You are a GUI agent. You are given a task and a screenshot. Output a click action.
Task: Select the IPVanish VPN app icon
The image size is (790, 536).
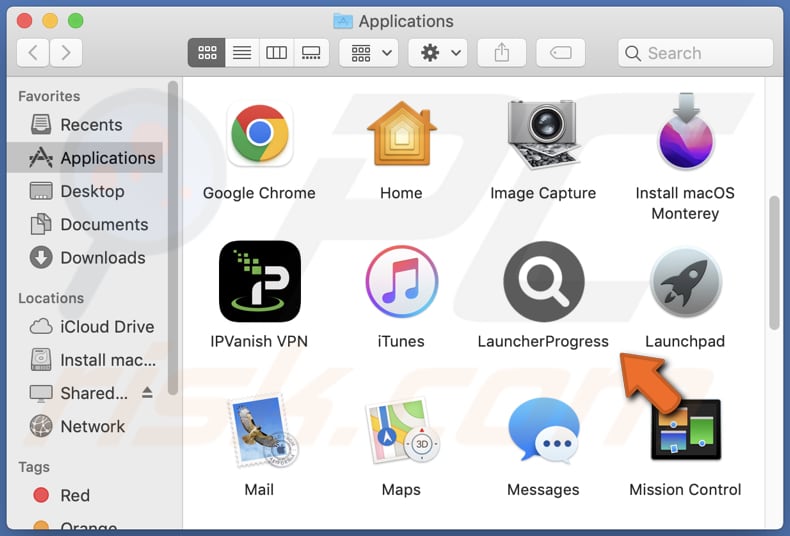[x=259, y=281]
